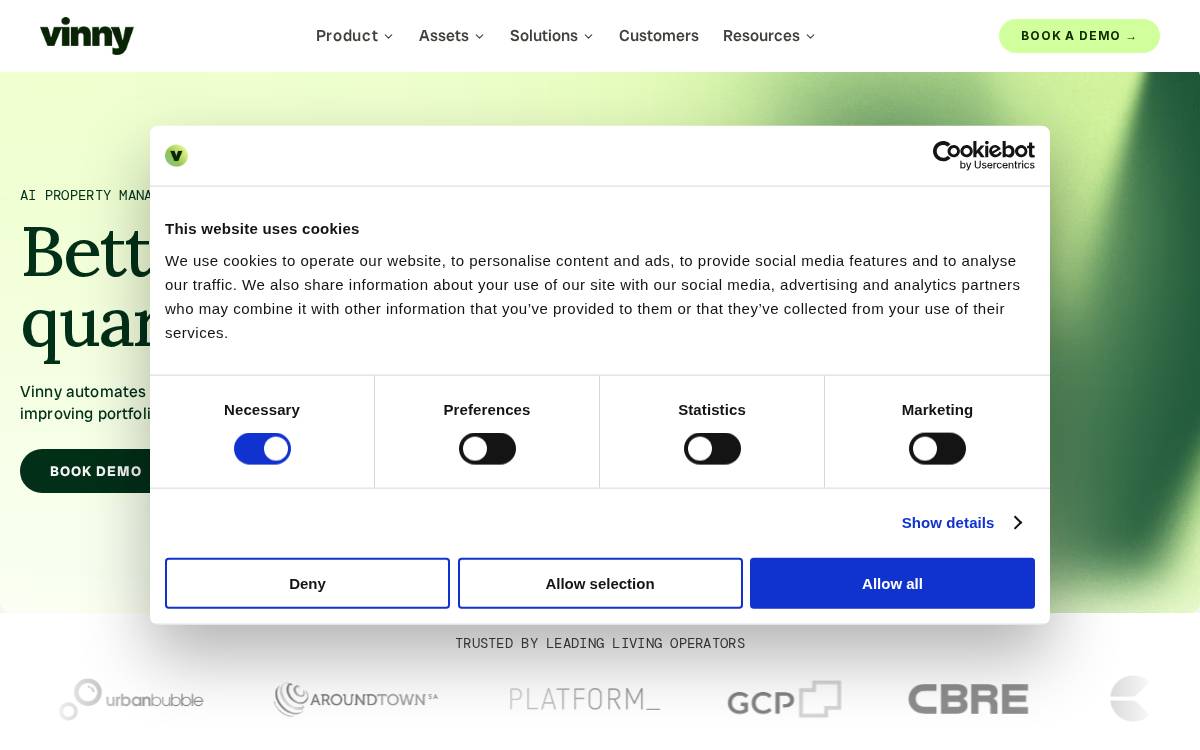The height and width of the screenshot is (750, 1200).
Task: Enable the Marketing cookies switch
Action: coord(937,449)
